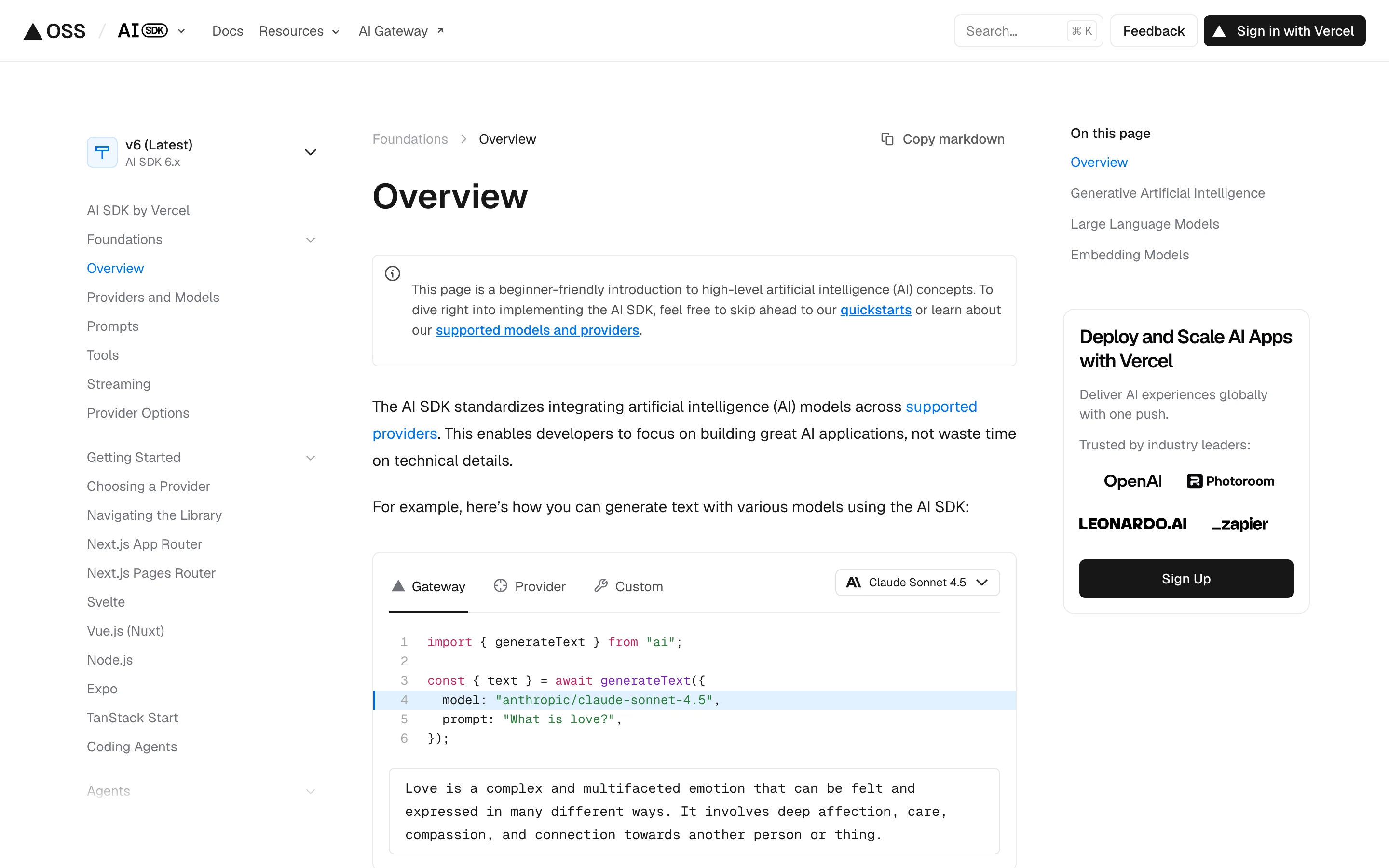Open the Node.js guide
Image resolution: width=1389 pixels, height=868 pixels.
coord(109,660)
